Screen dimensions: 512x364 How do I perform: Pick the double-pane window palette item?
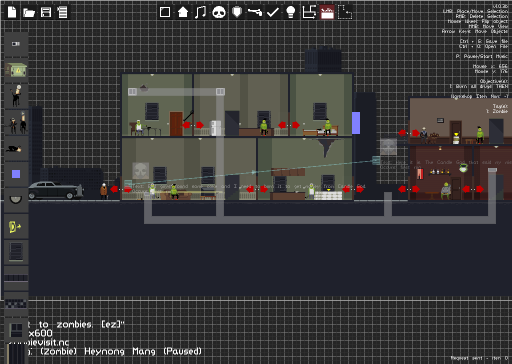16,330
